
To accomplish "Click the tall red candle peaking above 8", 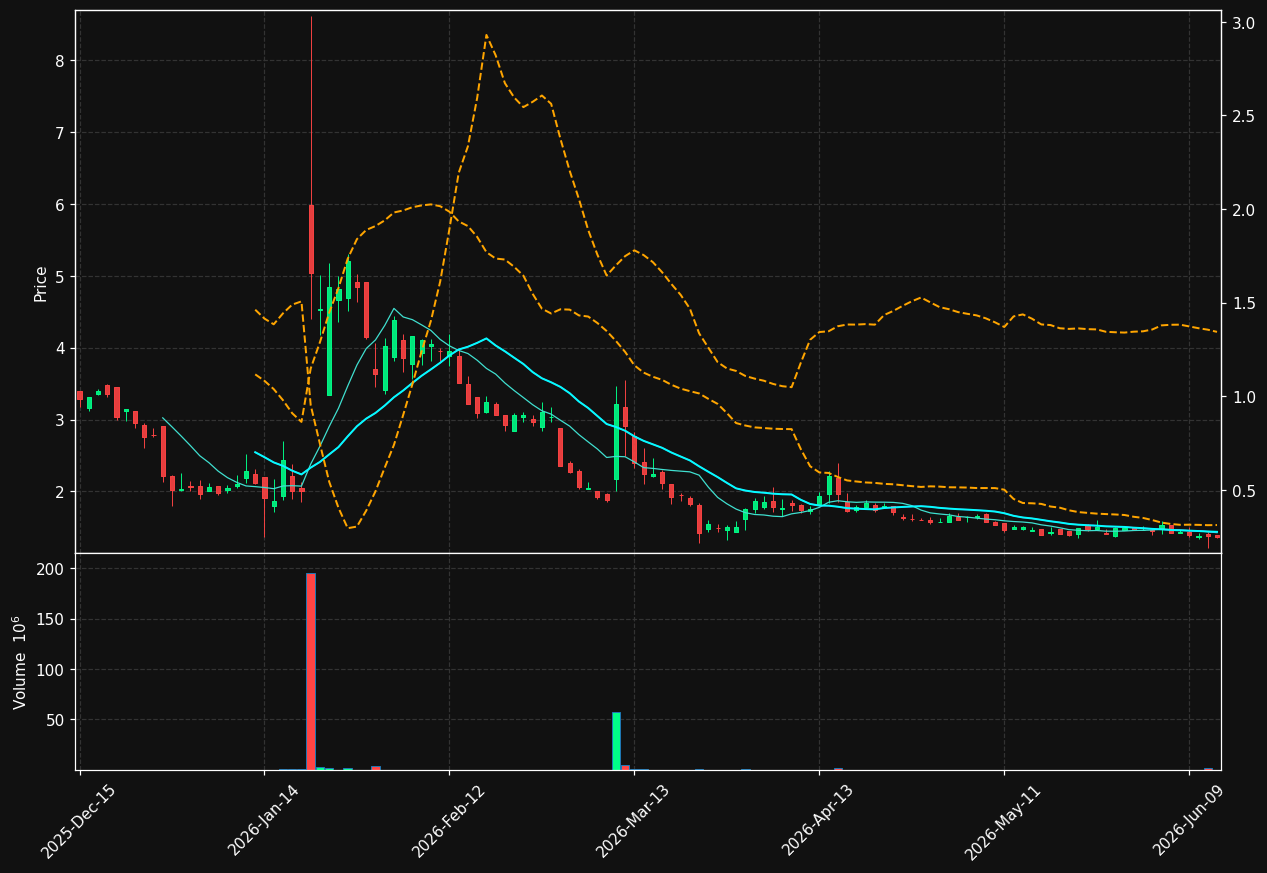I will (311, 239).
